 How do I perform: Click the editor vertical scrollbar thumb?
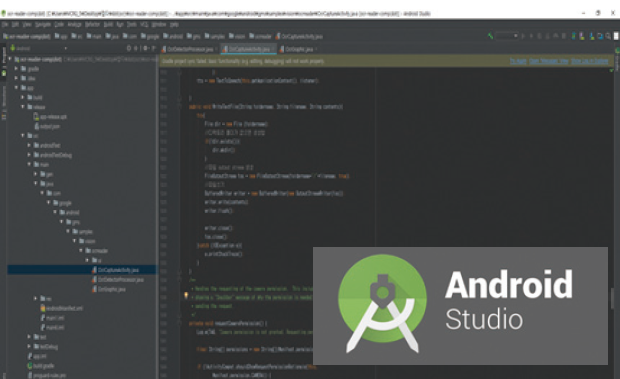pyautogui.click(x=612, y=298)
